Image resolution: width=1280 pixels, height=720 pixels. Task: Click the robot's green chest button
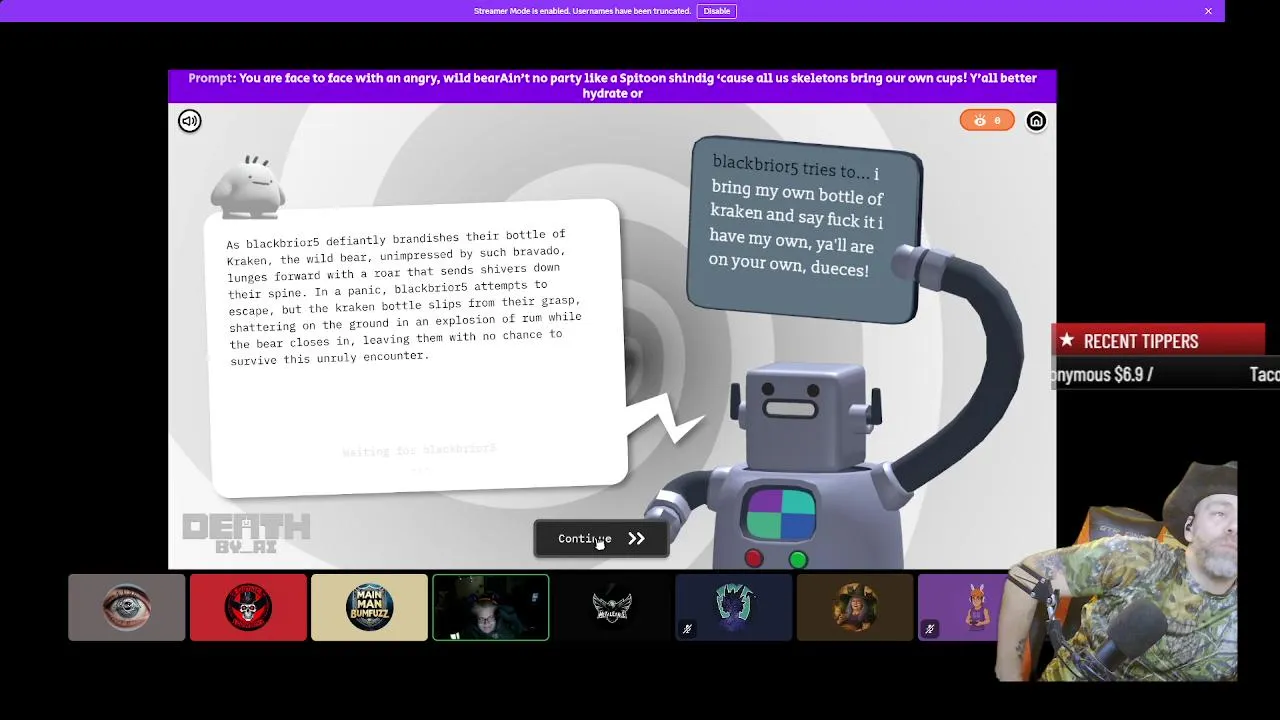[798, 560]
